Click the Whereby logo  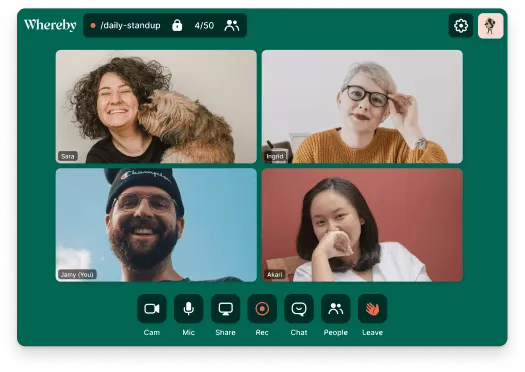coord(50,25)
